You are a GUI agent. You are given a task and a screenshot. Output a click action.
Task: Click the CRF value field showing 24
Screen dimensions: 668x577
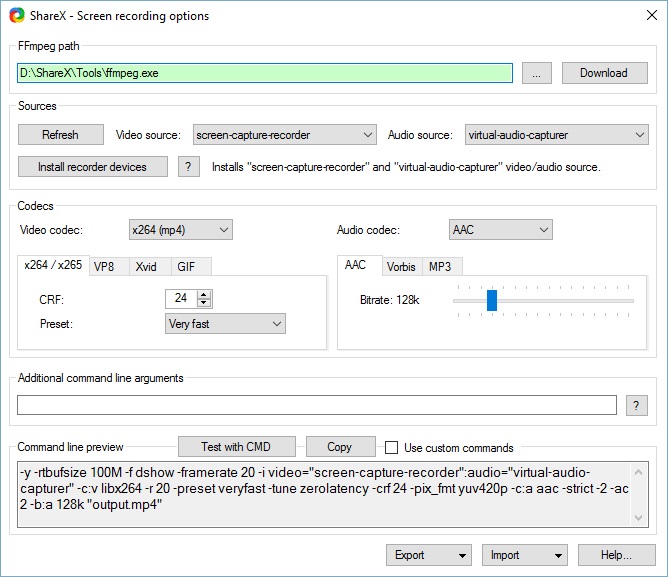click(x=181, y=298)
